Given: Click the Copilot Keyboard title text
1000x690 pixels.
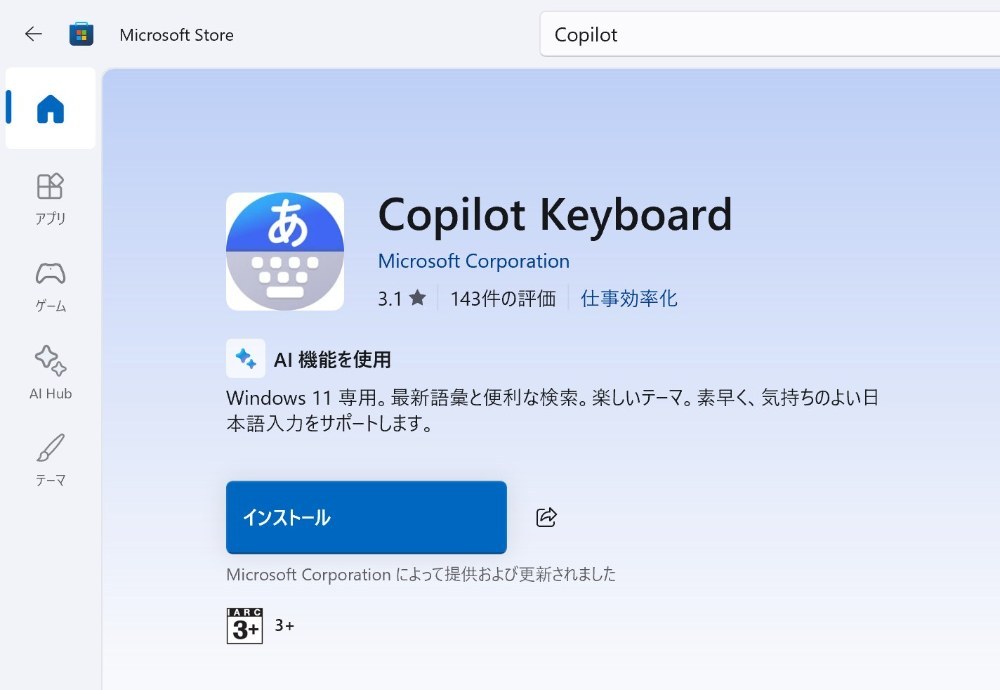Looking at the screenshot, I should click(555, 215).
